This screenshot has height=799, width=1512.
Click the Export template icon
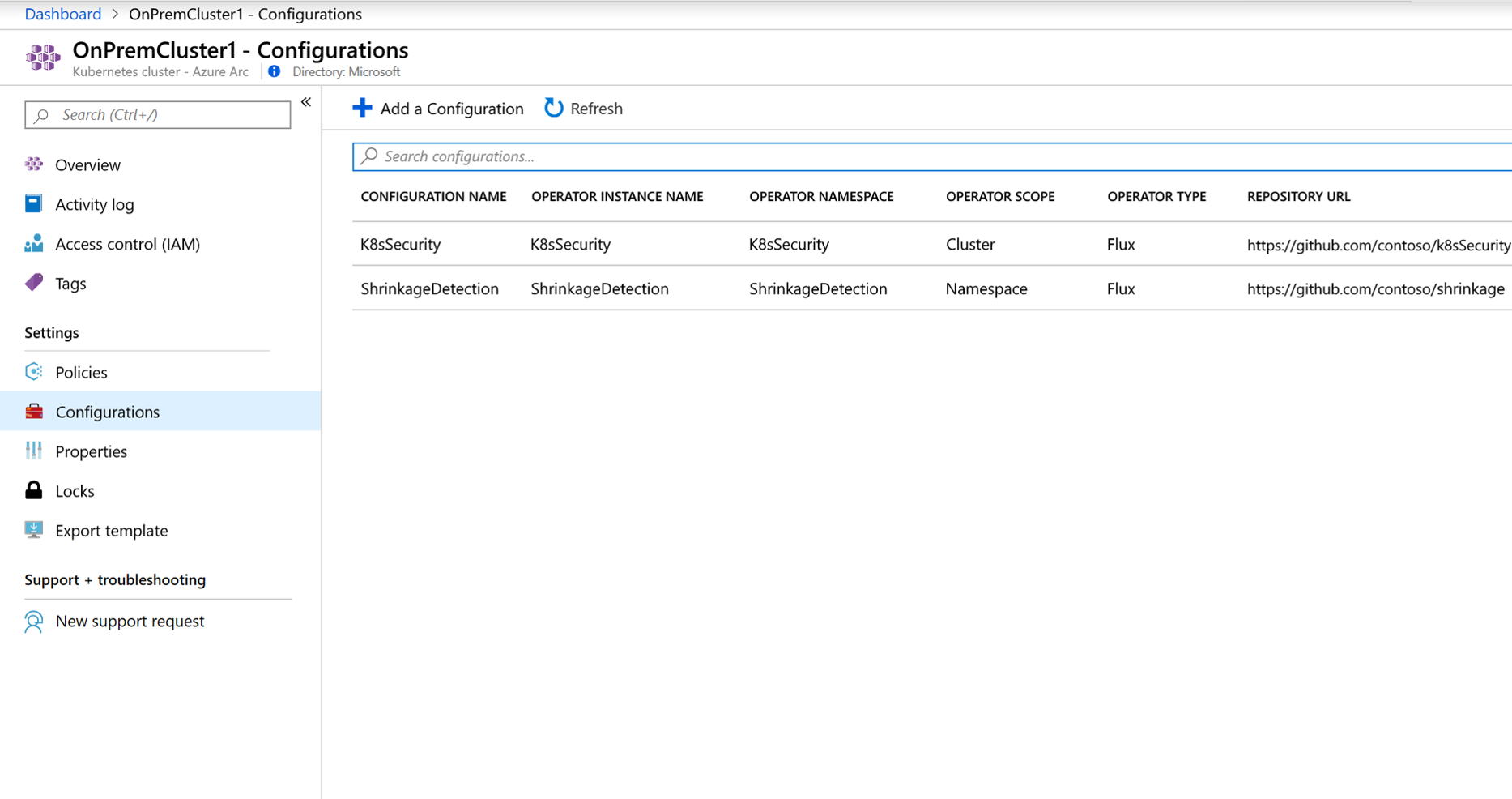34,530
